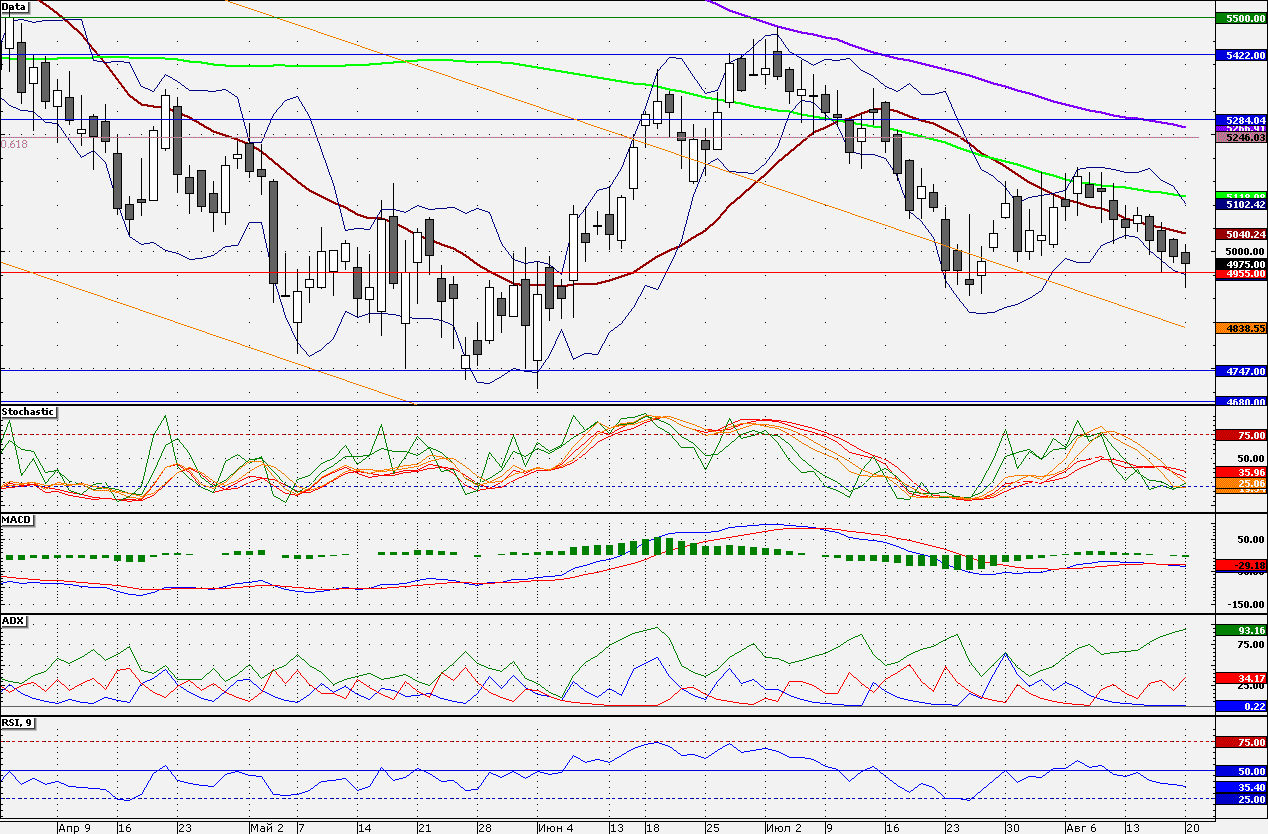Image resolution: width=1268 pixels, height=834 pixels.
Task: Select the red 29.18 MACD value label
Action: coord(1240,565)
